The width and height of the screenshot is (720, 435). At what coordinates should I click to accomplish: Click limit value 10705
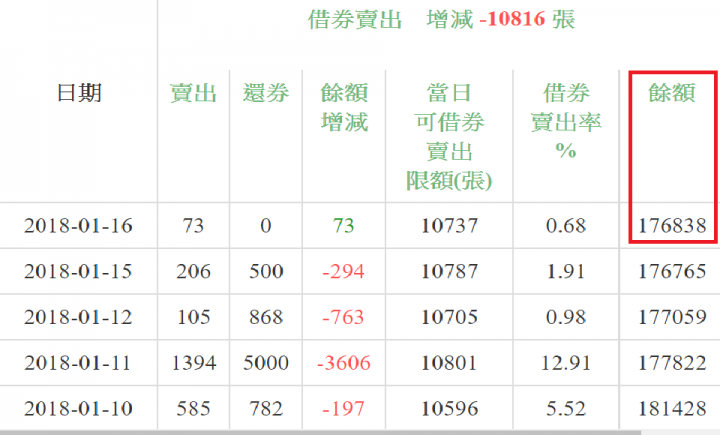pyautogui.click(x=450, y=317)
